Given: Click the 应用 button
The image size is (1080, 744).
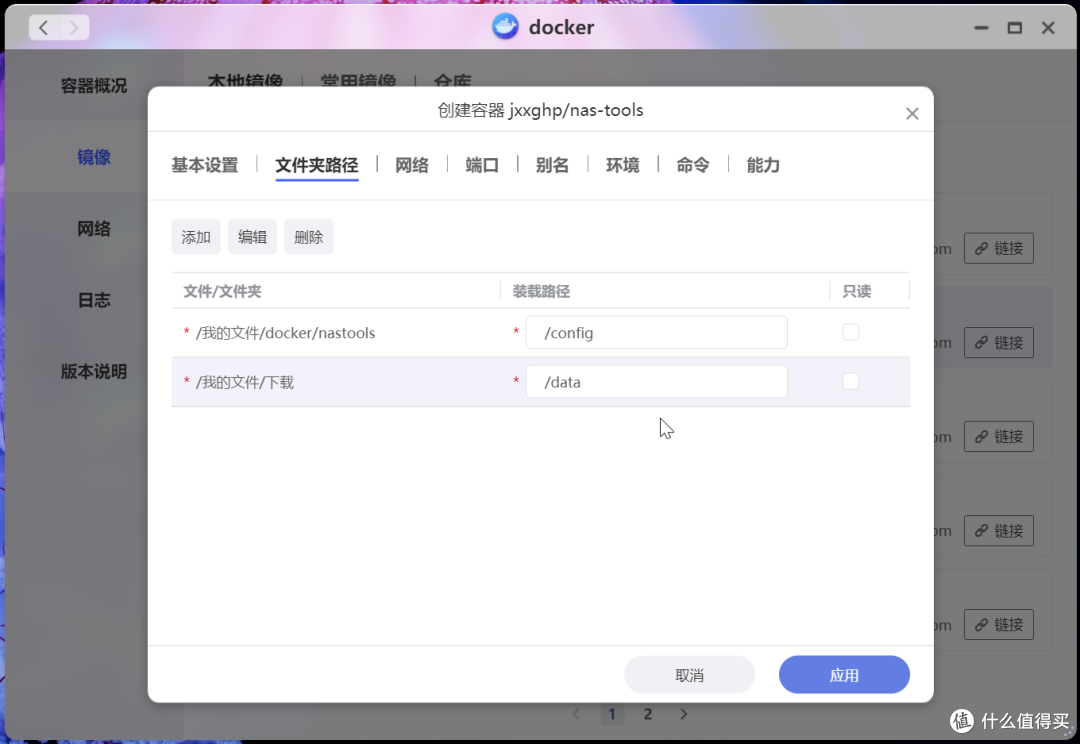Looking at the screenshot, I should (x=844, y=675).
